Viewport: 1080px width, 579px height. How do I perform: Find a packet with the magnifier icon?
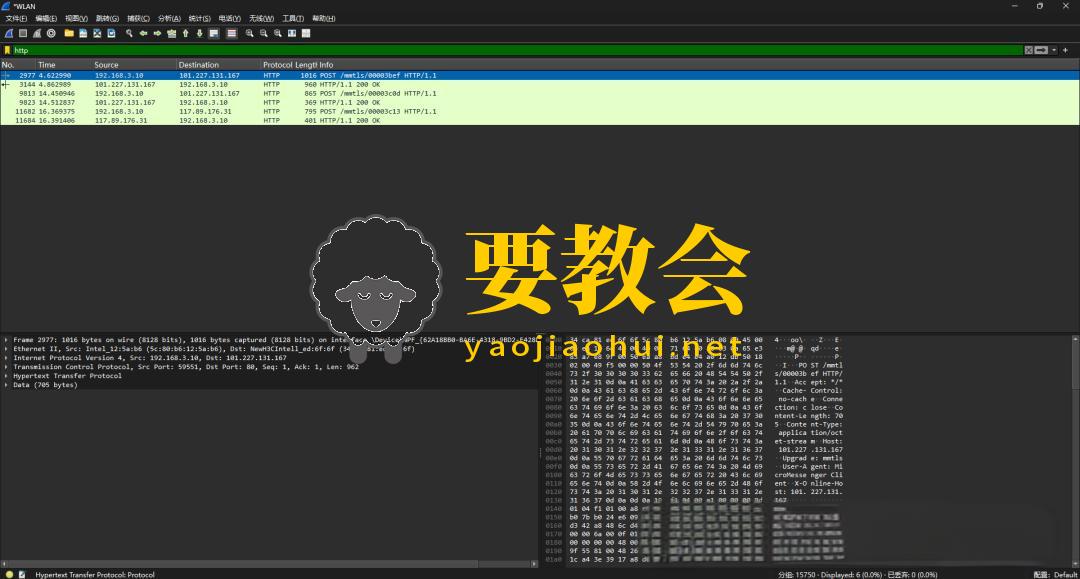click(129, 33)
